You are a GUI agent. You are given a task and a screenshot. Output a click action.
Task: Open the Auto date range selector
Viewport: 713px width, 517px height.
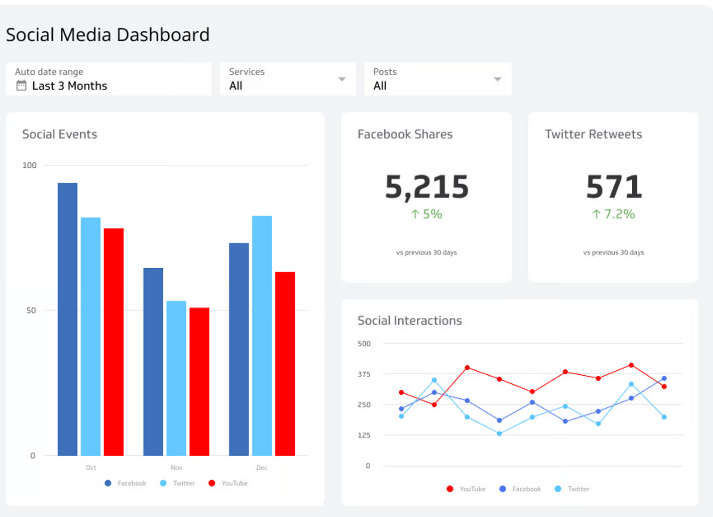[108, 79]
